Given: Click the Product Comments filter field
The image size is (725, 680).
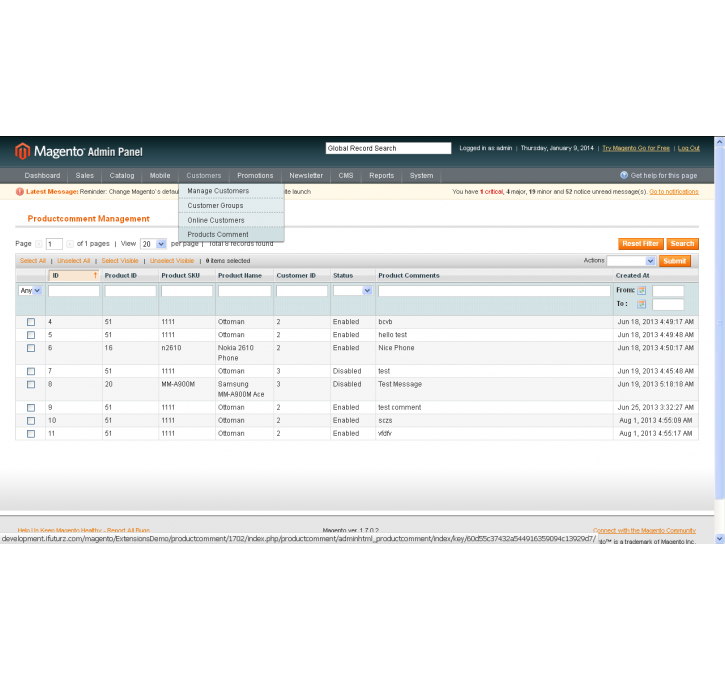Looking at the screenshot, I should coord(494,291).
